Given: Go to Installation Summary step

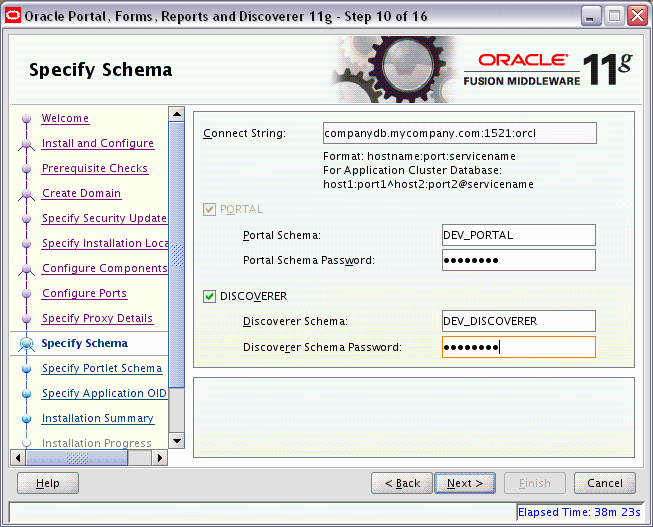Looking at the screenshot, I should 98,418.
